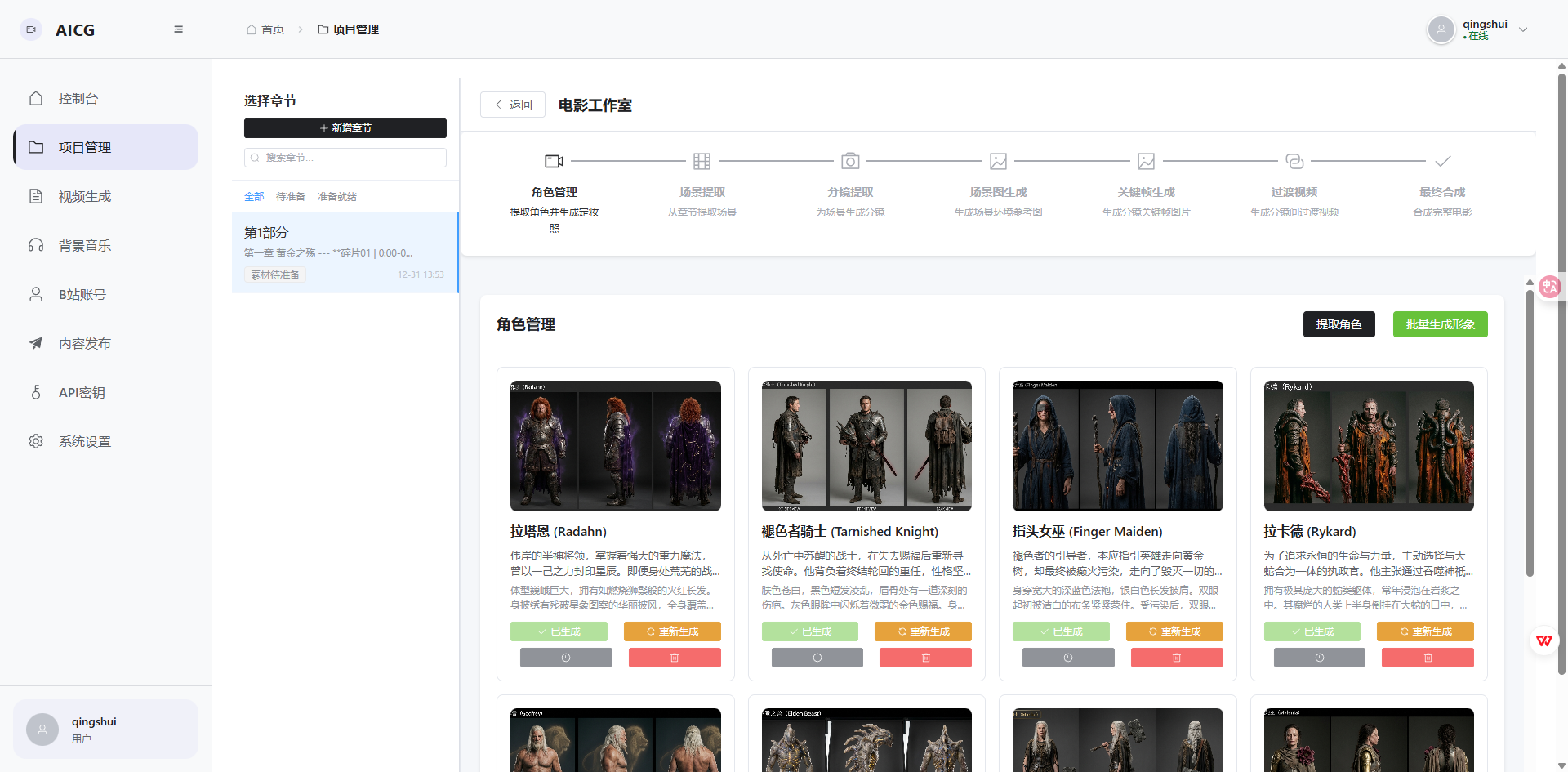Viewport: 1568px width, 772px height.
Task: Click the 分镜提取 step camera icon
Action: (850, 161)
